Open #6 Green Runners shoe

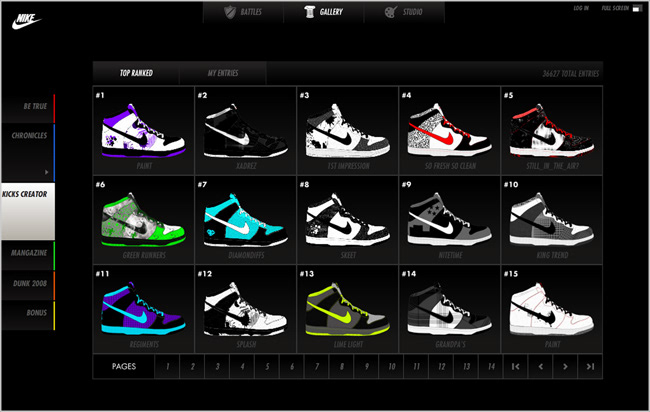pyautogui.click(x=143, y=220)
